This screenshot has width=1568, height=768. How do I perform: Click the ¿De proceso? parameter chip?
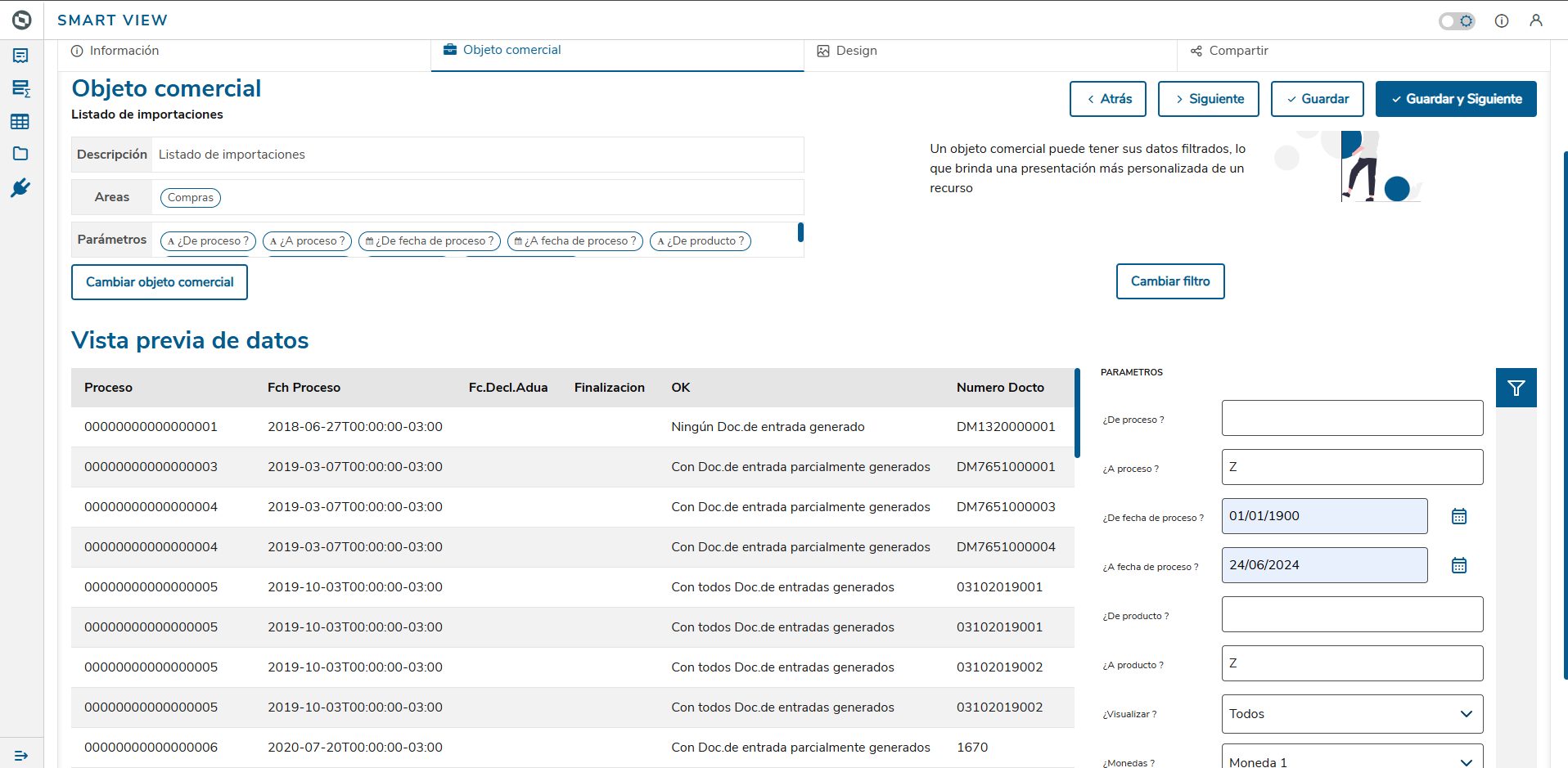point(209,241)
